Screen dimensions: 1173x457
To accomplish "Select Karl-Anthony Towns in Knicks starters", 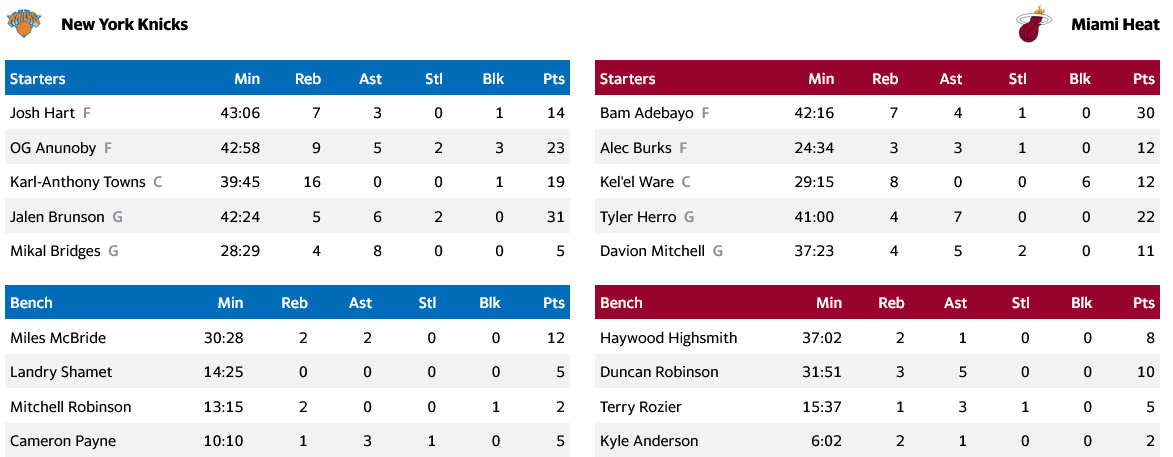I will tap(77, 182).
